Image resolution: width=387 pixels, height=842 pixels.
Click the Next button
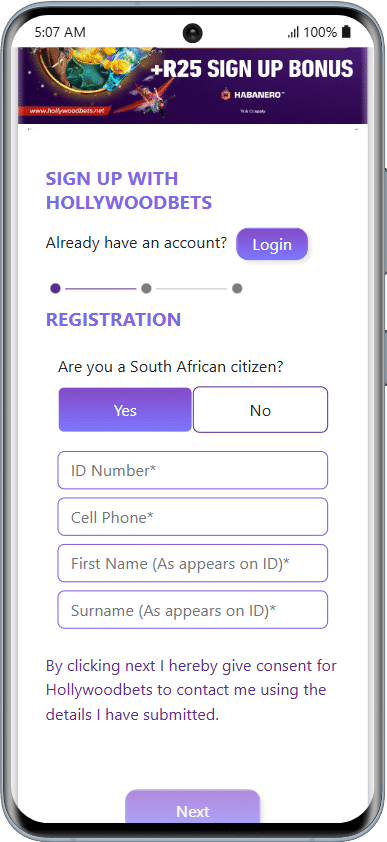[193, 807]
